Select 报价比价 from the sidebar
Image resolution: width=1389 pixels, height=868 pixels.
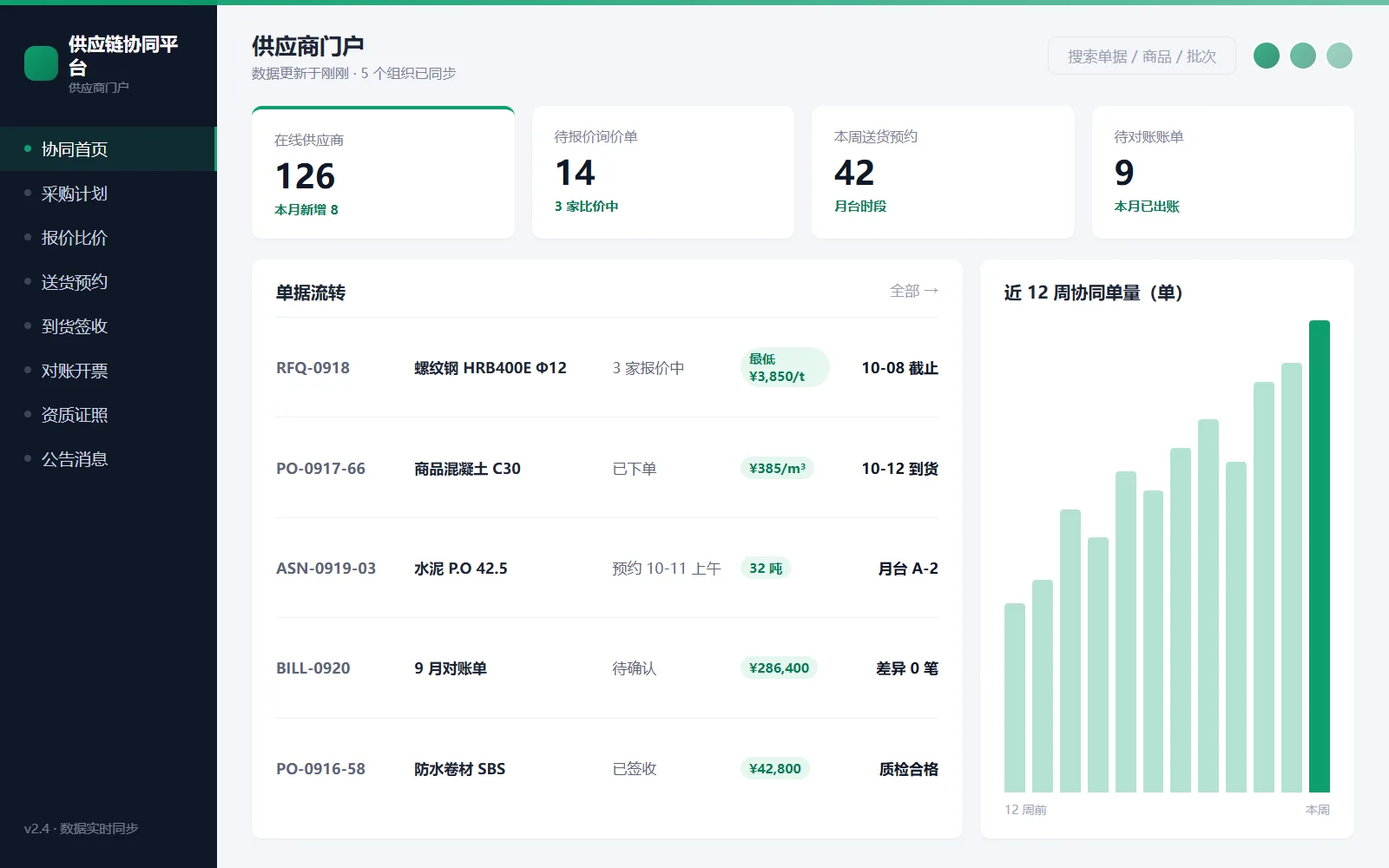[x=109, y=238]
